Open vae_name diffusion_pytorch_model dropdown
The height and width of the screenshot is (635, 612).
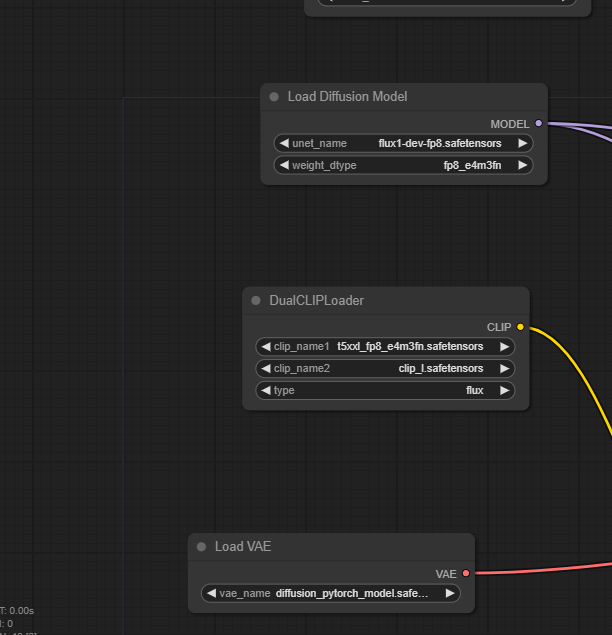[x=331, y=593]
